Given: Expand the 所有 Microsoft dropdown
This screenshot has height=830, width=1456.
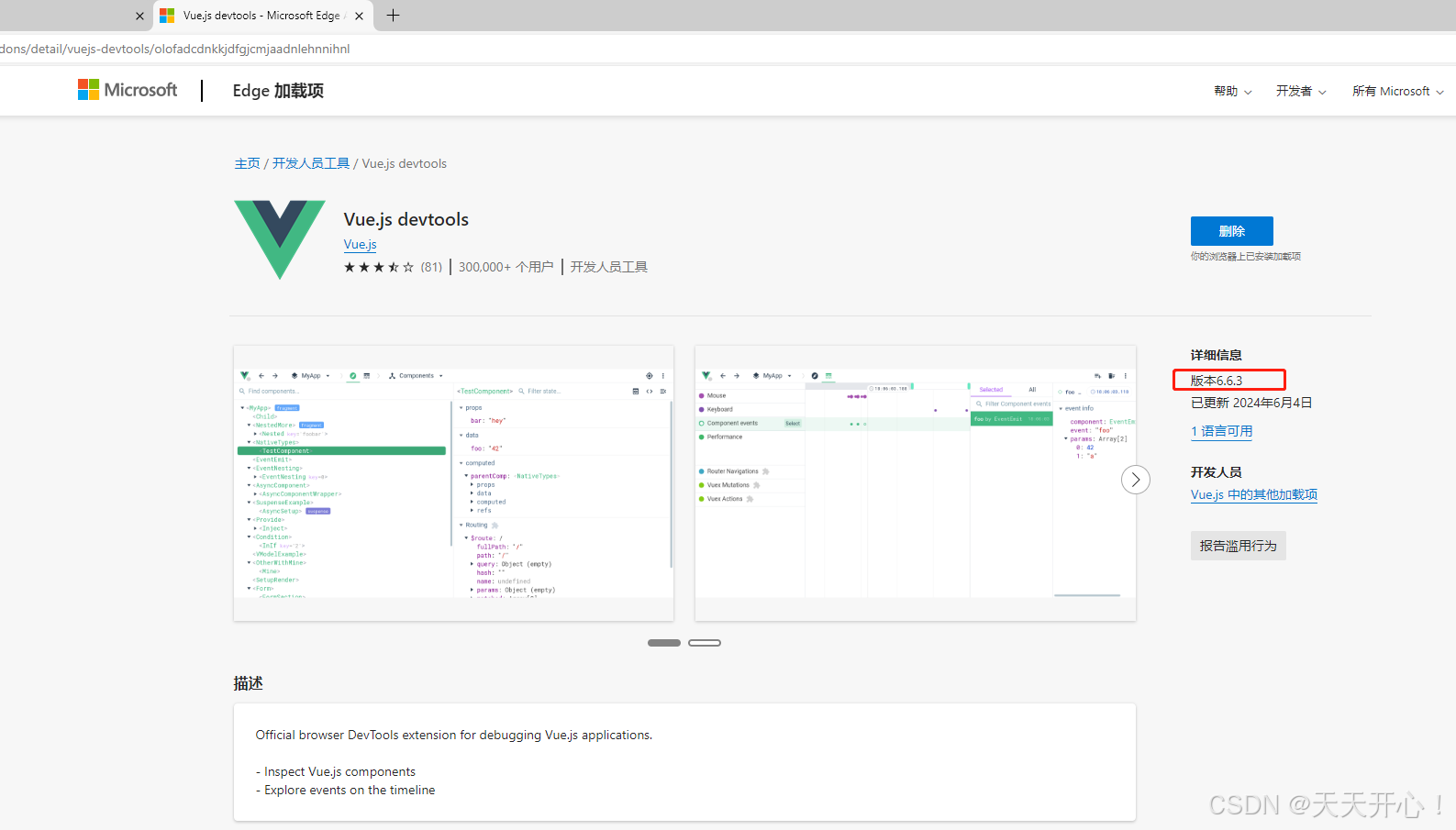Looking at the screenshot, I should [1397, 91].
